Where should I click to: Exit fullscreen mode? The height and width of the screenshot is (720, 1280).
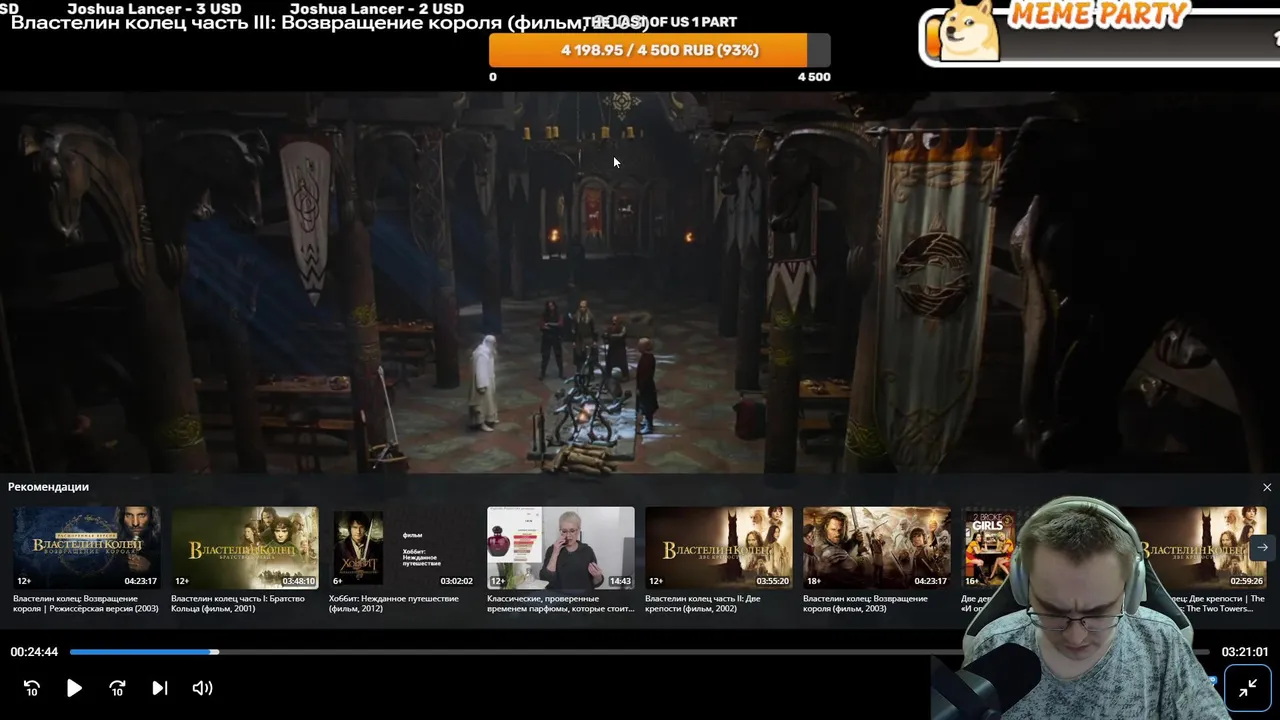coord(1248,688)
